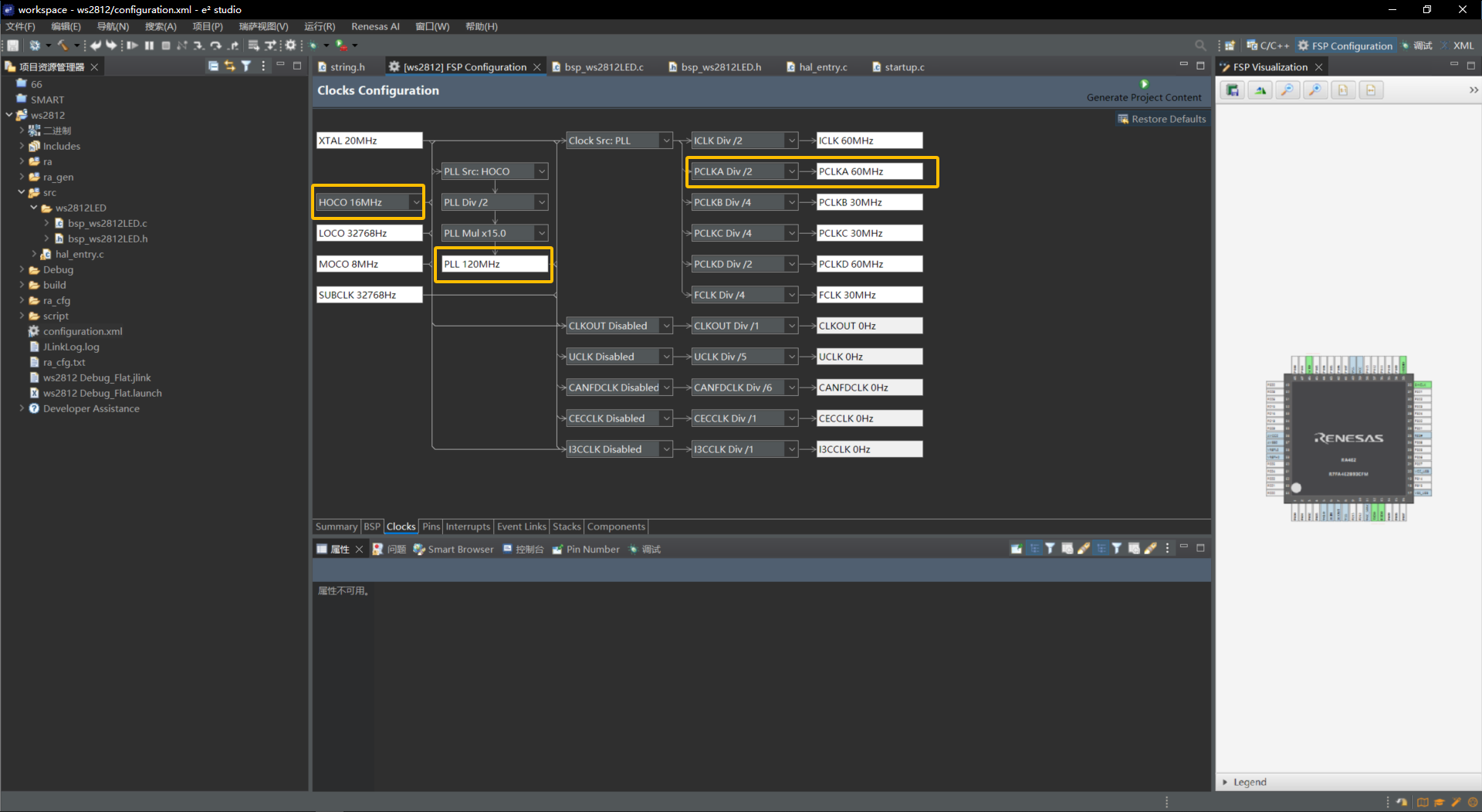Expand the Legend section
This screenshot has height=812, width=1482.
1225,782
